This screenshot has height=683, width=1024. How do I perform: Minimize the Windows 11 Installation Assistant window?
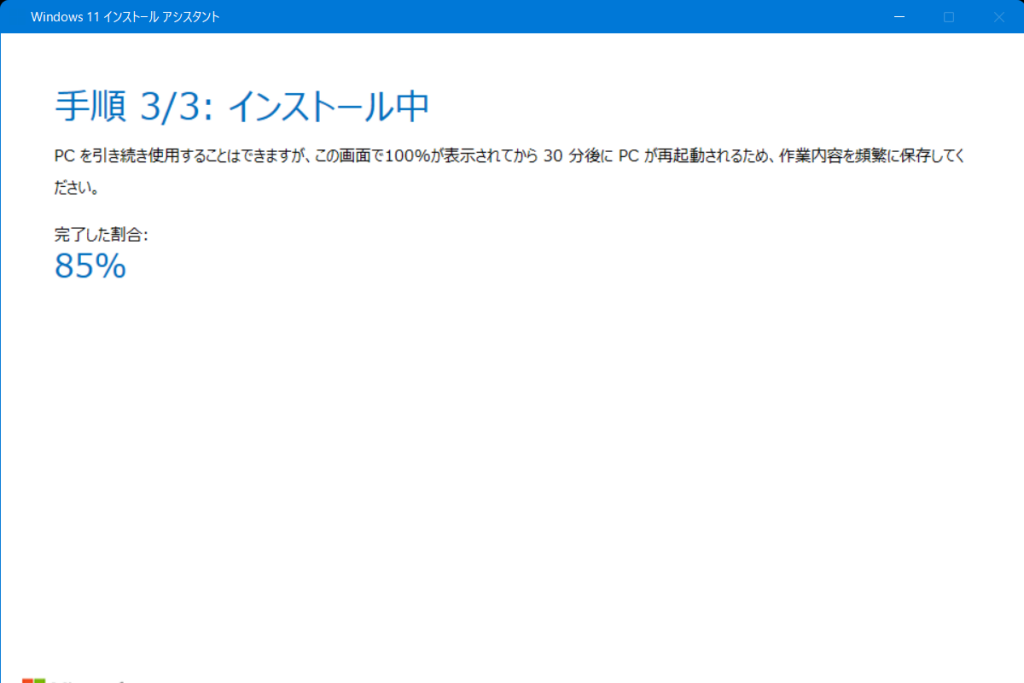pos(899,16)
